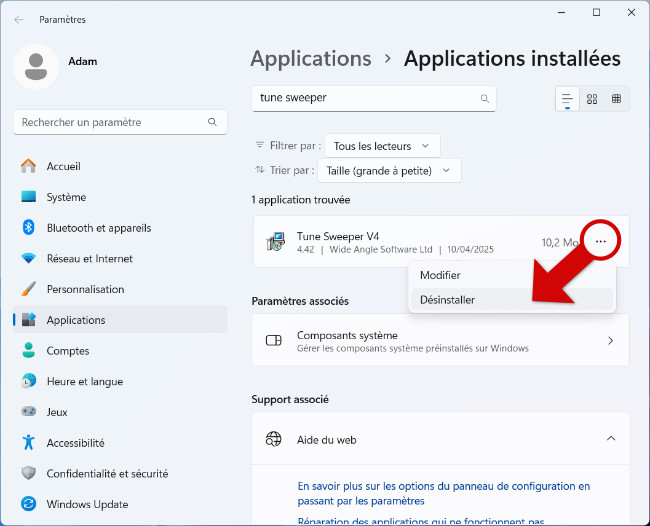Click in the tune sweeper search box

(374, 98)
